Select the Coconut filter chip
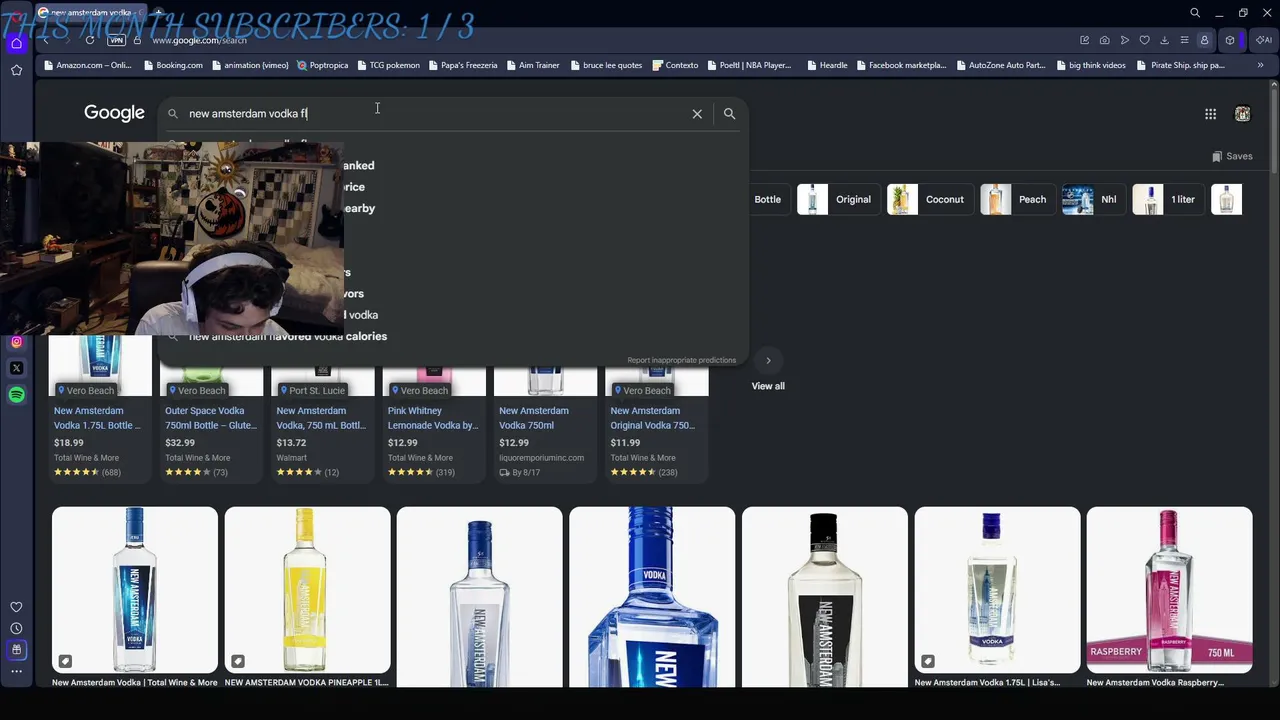Viewport: 1280px width, 720px height. coord(930,199)
